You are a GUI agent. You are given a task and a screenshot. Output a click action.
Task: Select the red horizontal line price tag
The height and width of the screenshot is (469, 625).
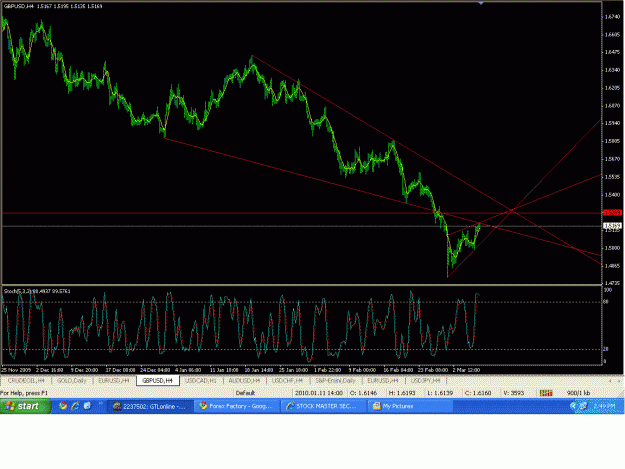point(612,213)
